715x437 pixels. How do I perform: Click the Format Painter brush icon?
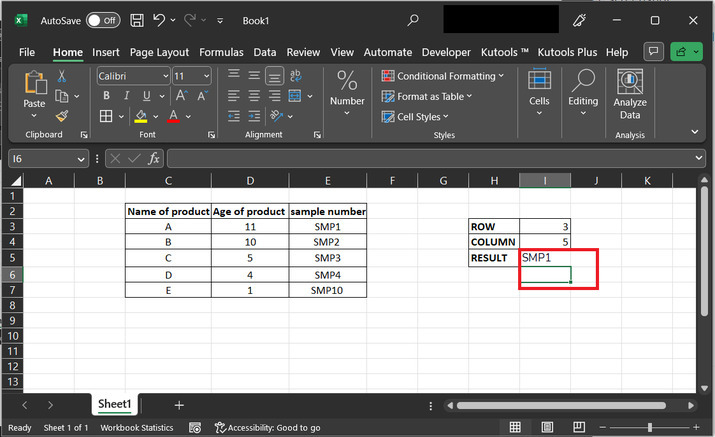pyautogui.click(x=62, y=116)
